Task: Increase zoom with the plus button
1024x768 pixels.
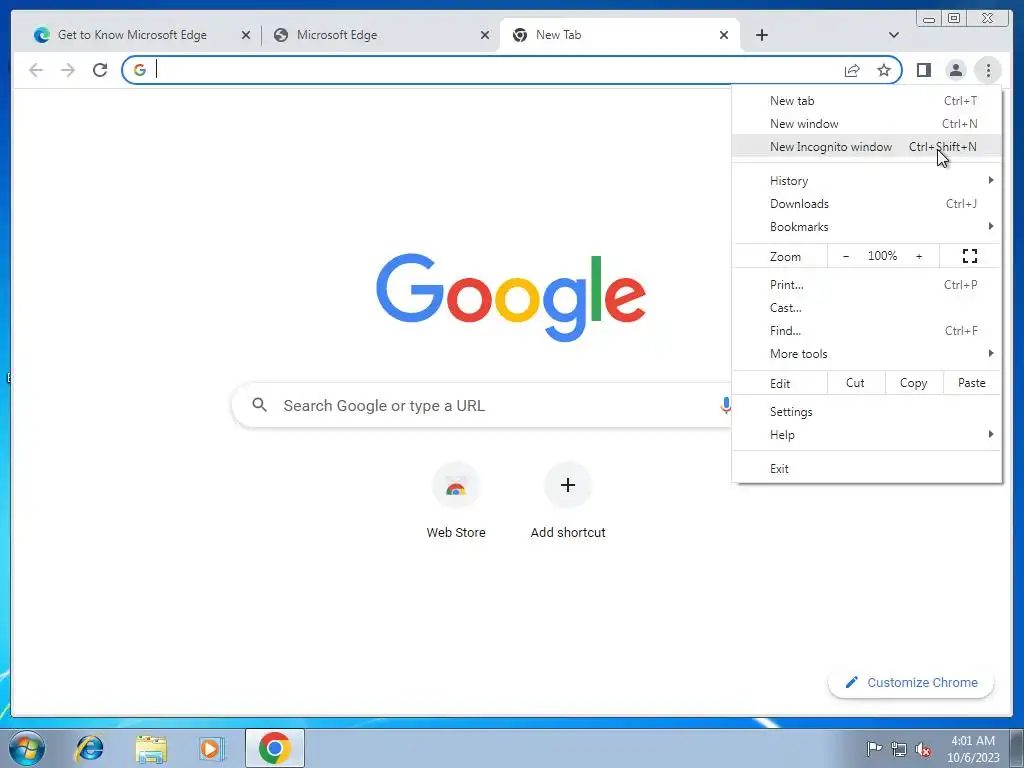Action: [x=919, y=256]
